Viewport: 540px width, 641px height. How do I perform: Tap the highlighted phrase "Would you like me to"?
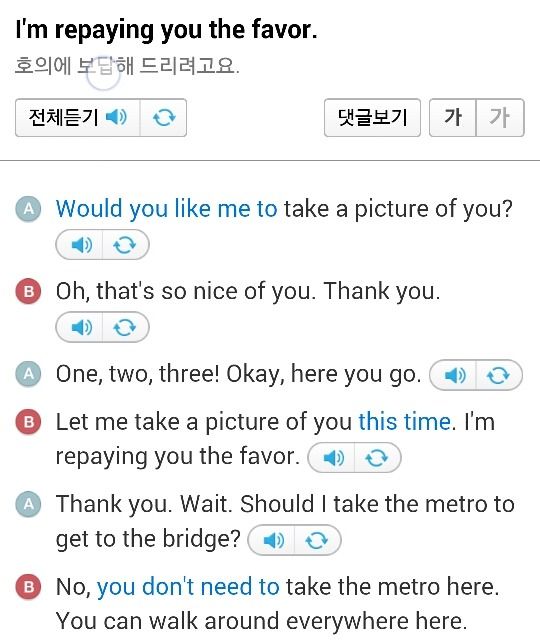(166, 209)
